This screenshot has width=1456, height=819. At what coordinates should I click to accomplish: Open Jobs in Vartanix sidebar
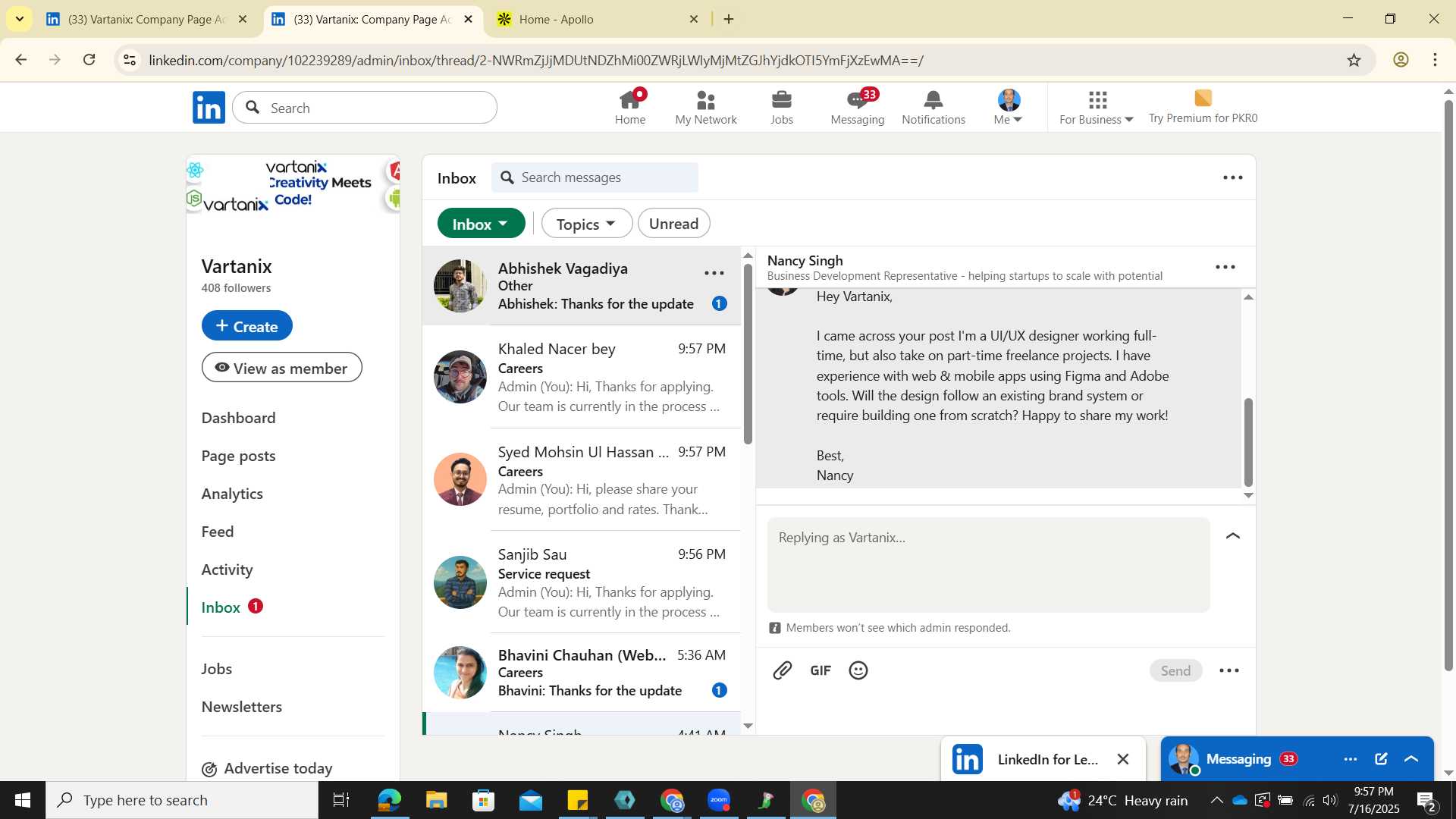click(217, 669)
